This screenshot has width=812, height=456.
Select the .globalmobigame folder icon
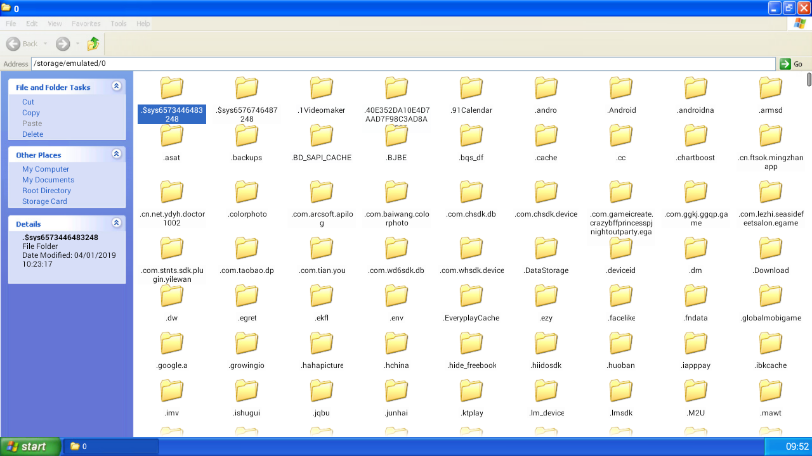(771, 297)
